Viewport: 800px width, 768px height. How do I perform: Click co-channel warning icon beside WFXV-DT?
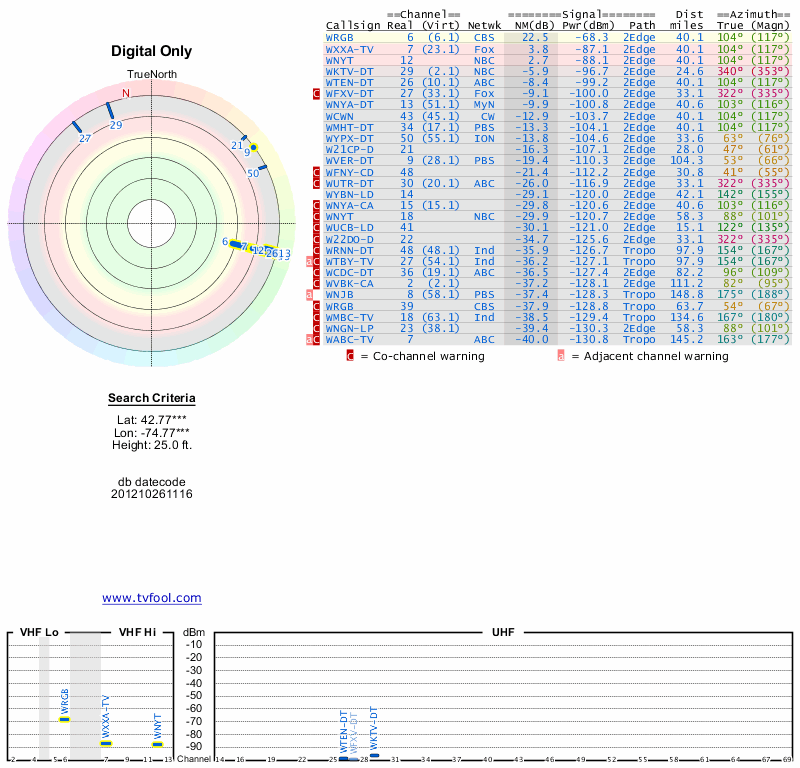point(317,94)
